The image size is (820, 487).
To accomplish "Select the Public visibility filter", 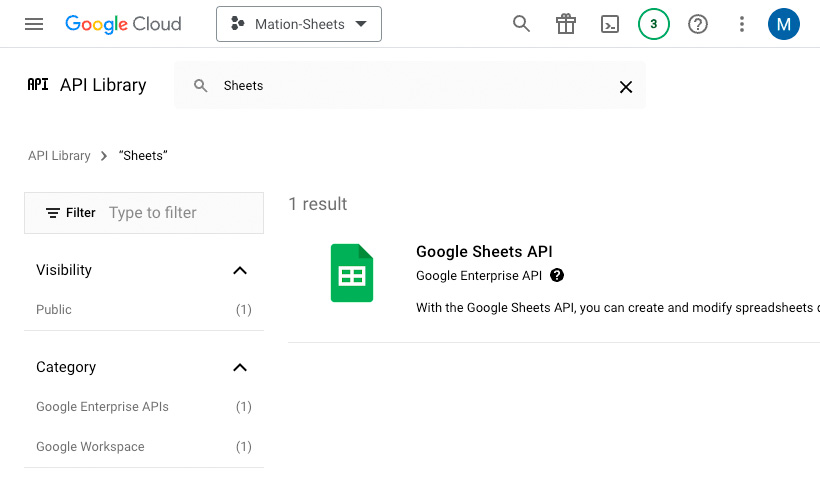I will click(x=144, y=310).
